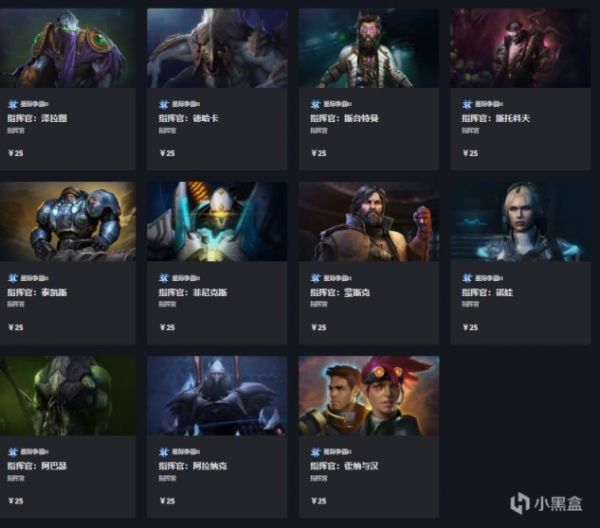This screenshot has height=528, width=600.
Task: Select the Han and Horner portrait image
Action: point(369,396)
